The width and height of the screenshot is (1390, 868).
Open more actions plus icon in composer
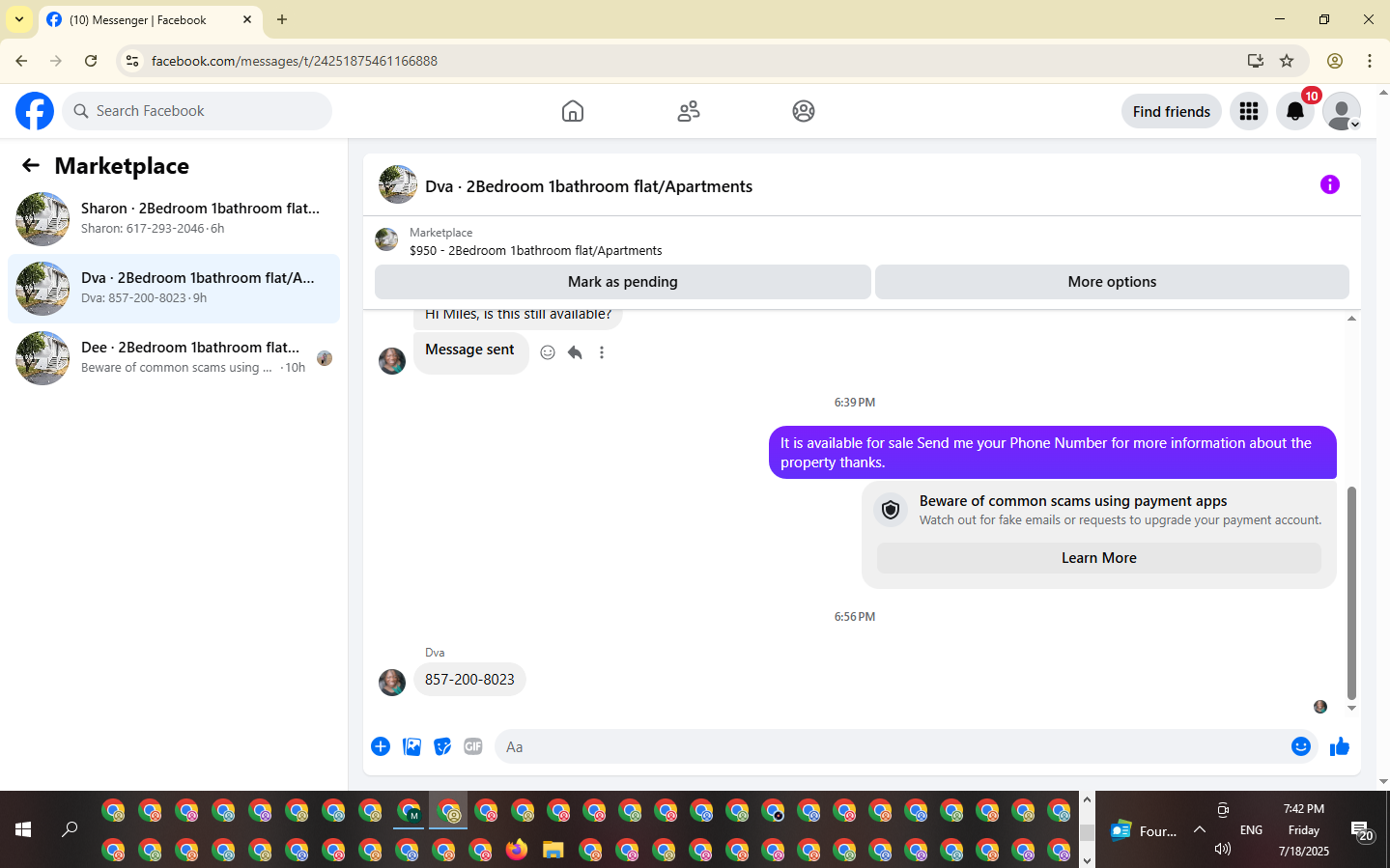tap(381, 746)
